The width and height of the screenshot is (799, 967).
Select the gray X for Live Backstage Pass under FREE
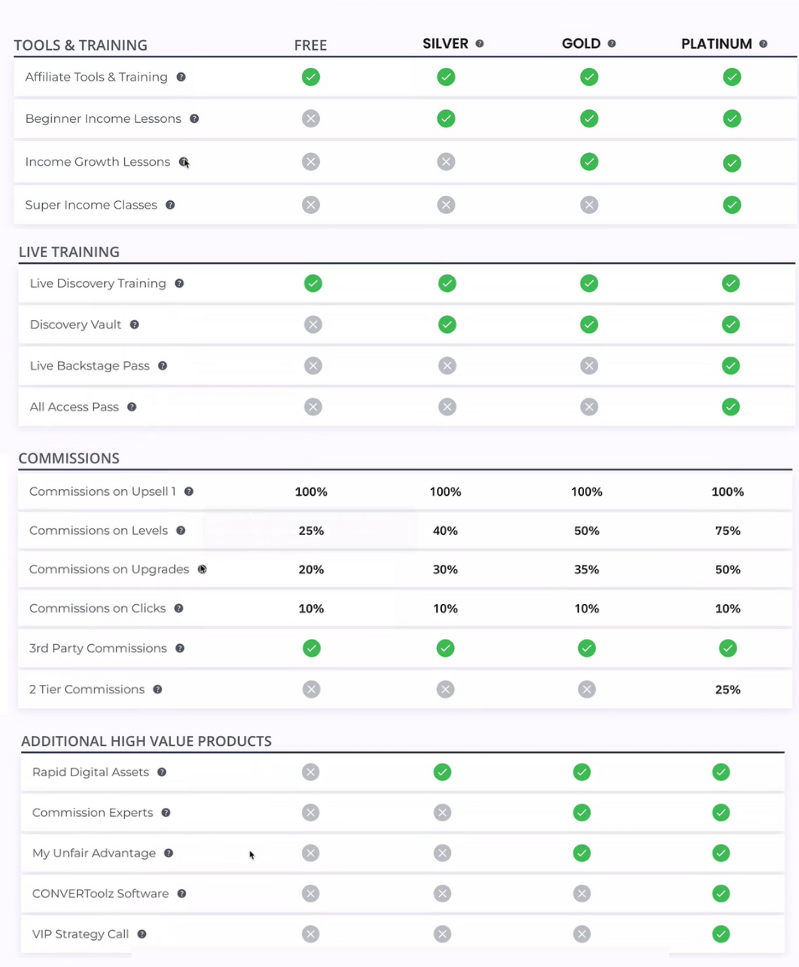pyautogui.click(x=312, y=365)
